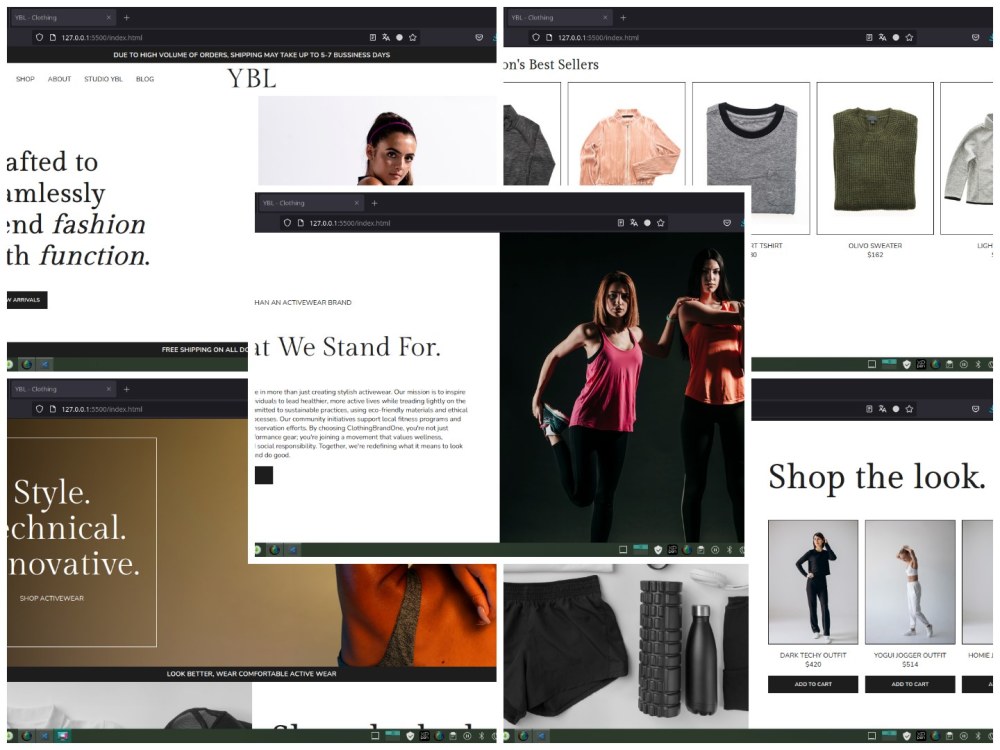The height and width of the screenshot is (750, 1000).
Task: Open new tab in What We Stand For window
Action: (374, 203)
